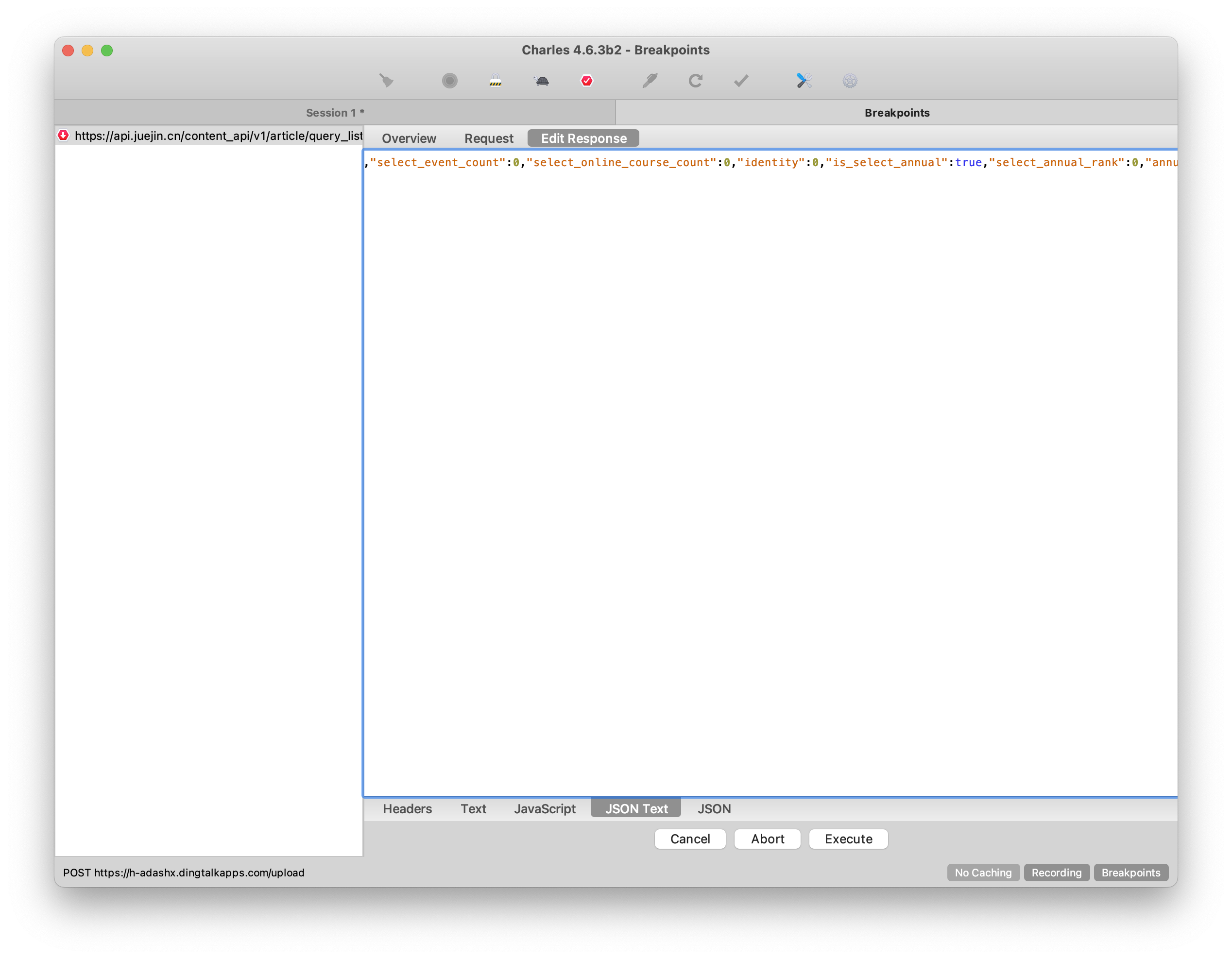Select the compose pen icon
Image resolution: width=1232 pixels, height=959 pixels.
click(650, 81)
